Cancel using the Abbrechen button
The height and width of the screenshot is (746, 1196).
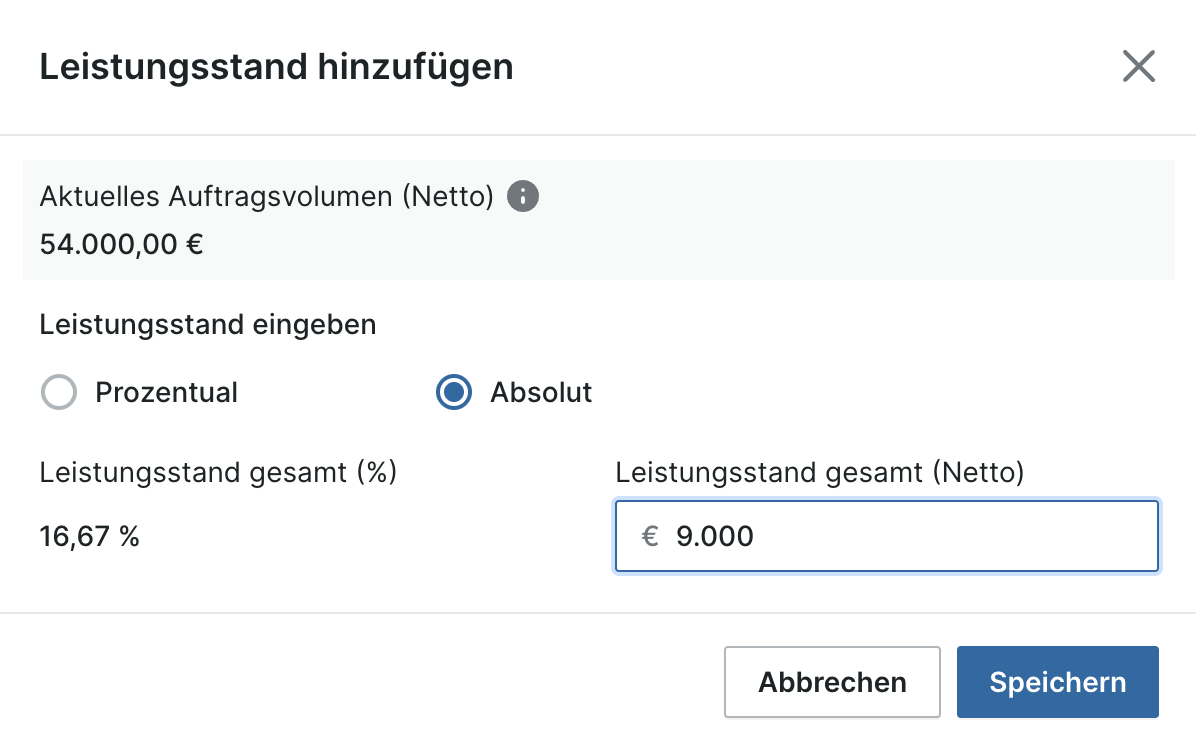(x=832, y=682)
